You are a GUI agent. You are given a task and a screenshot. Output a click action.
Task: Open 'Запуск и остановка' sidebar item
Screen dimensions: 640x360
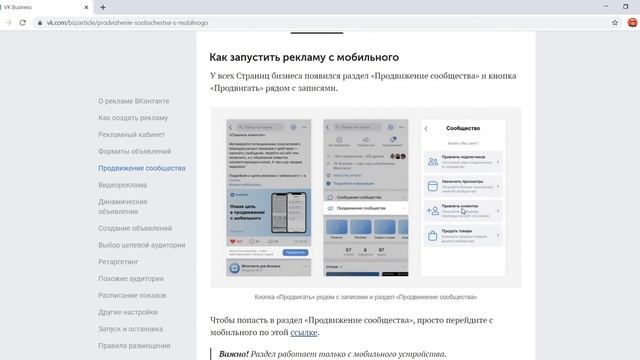point(131,329)
